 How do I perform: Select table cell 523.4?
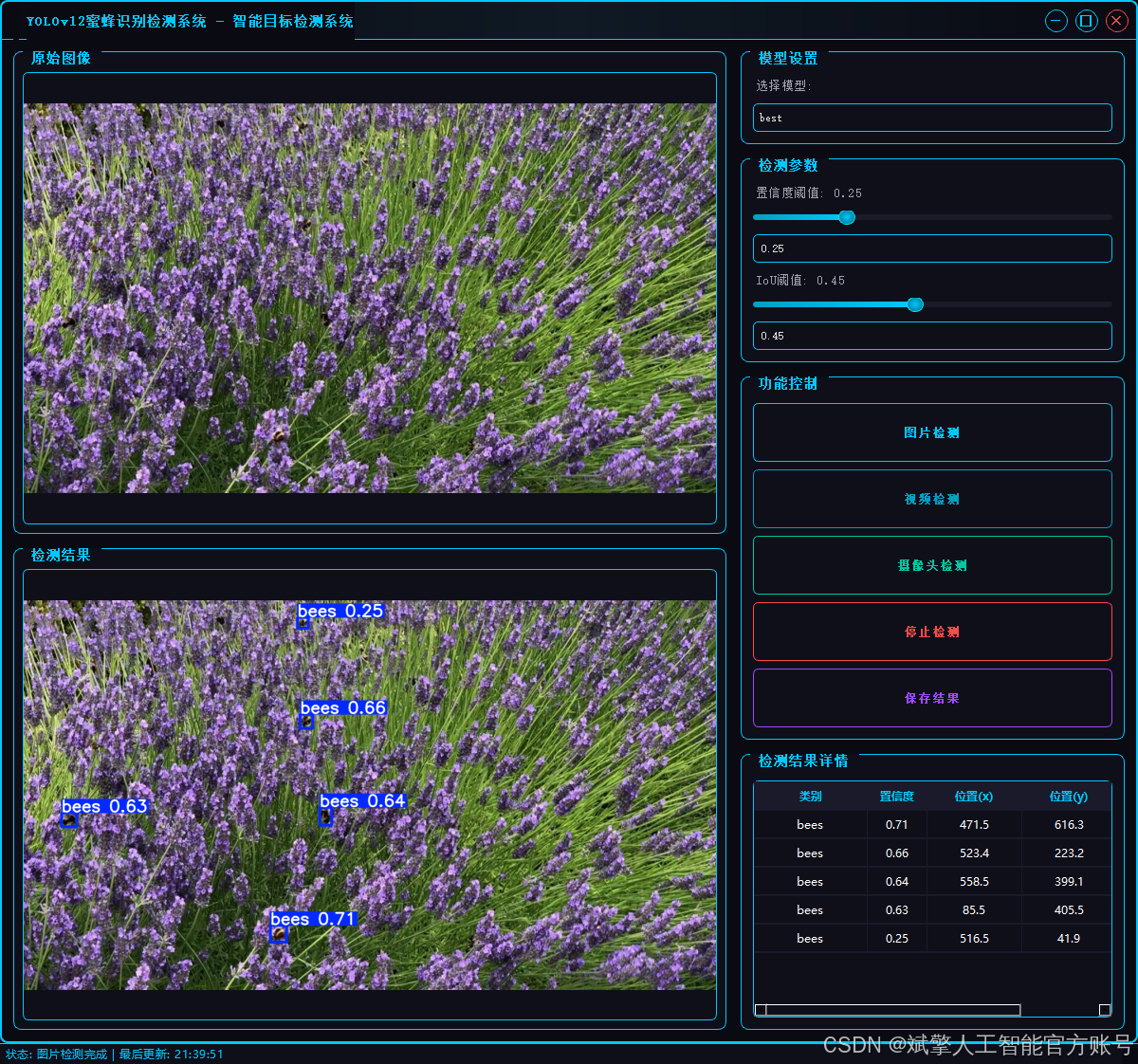974,853
